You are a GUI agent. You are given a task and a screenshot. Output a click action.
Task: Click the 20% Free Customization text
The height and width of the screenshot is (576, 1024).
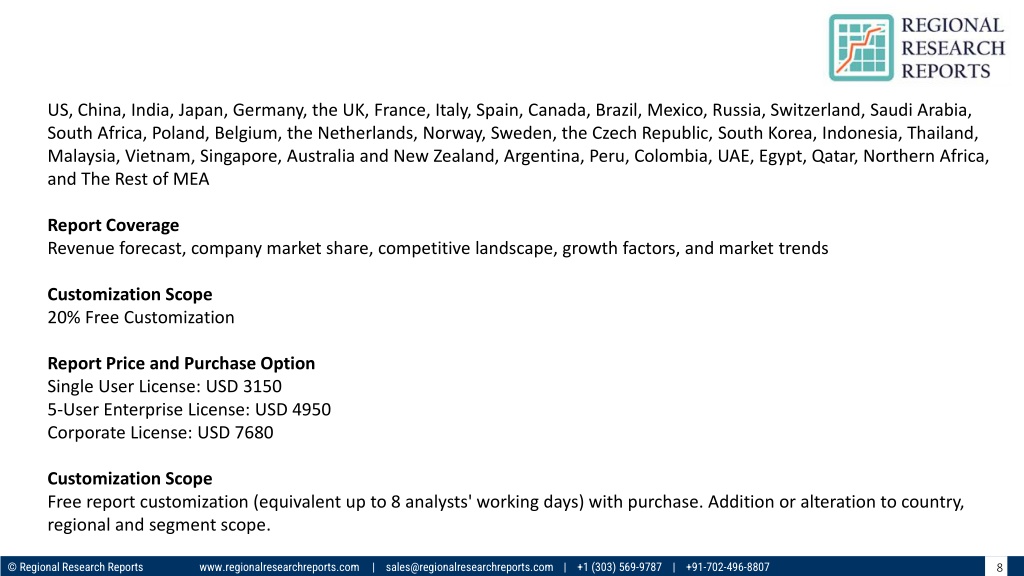pos(140,317)
